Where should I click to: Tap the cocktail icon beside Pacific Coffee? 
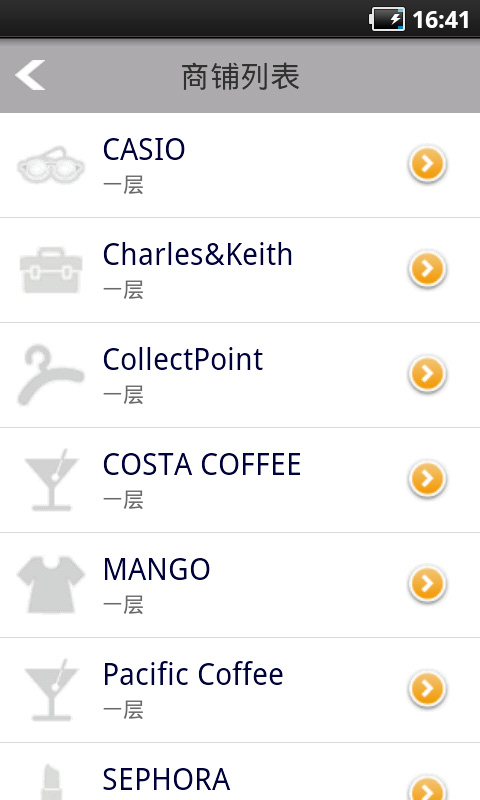(x=51, y=690)
